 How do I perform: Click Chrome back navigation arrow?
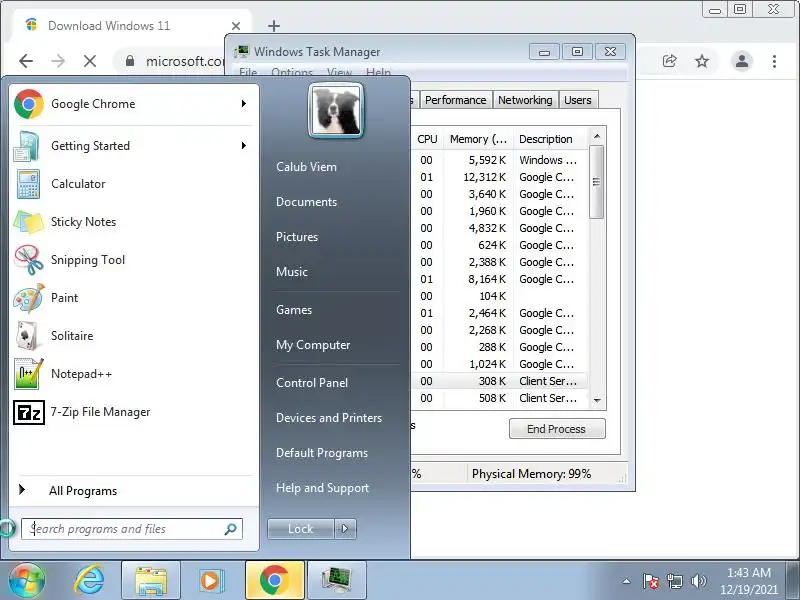(x=26, y=61)
